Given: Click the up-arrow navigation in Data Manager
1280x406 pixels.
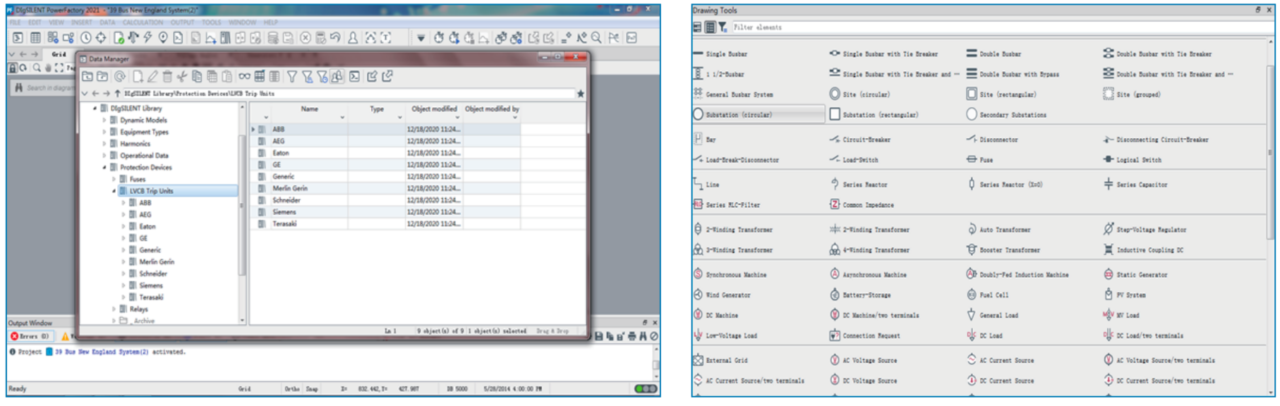Looking at the screenshot, I should 119,93.
